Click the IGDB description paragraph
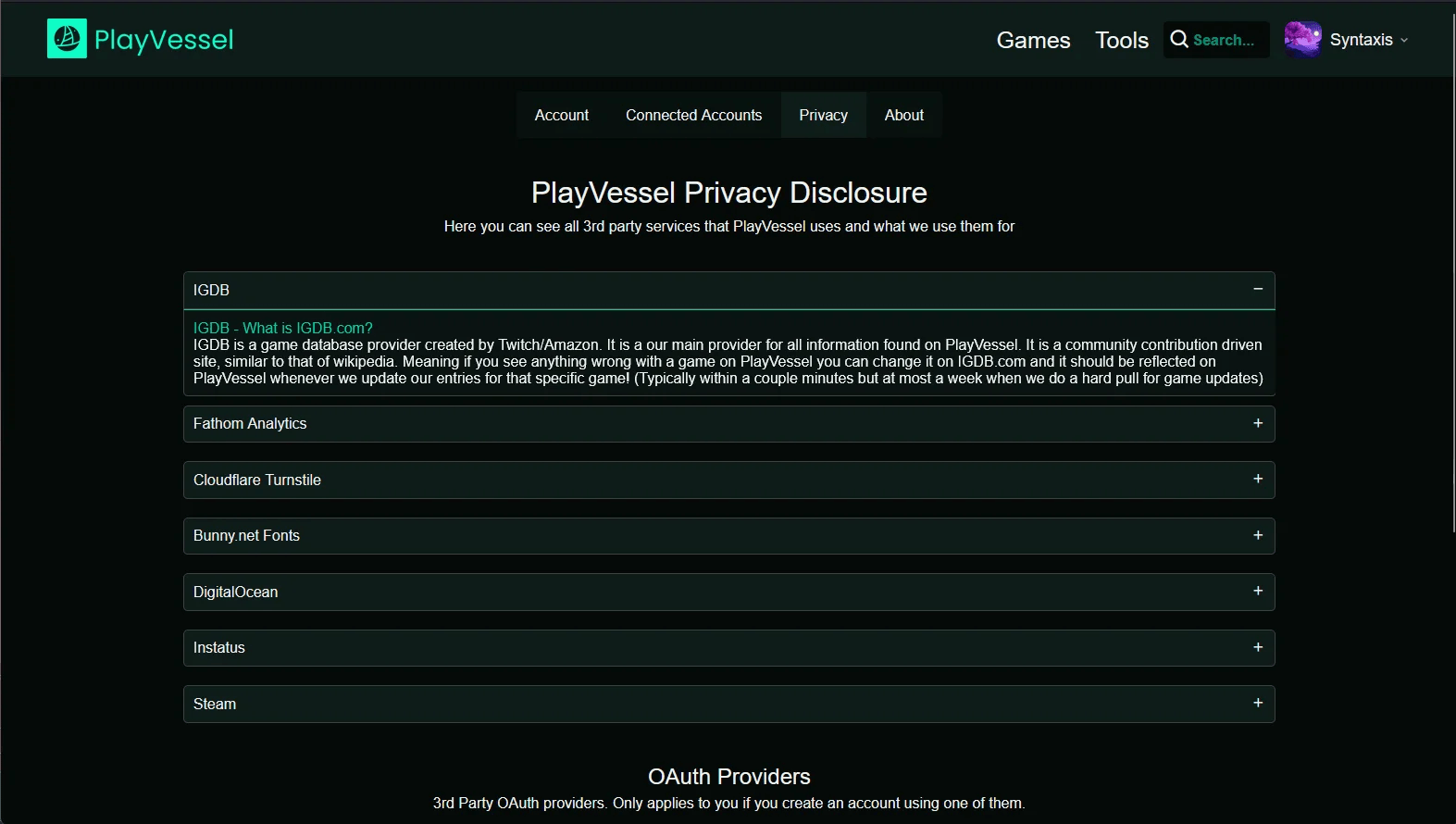The height and width of the screenshot is (824, 1456). click(729, 361)
